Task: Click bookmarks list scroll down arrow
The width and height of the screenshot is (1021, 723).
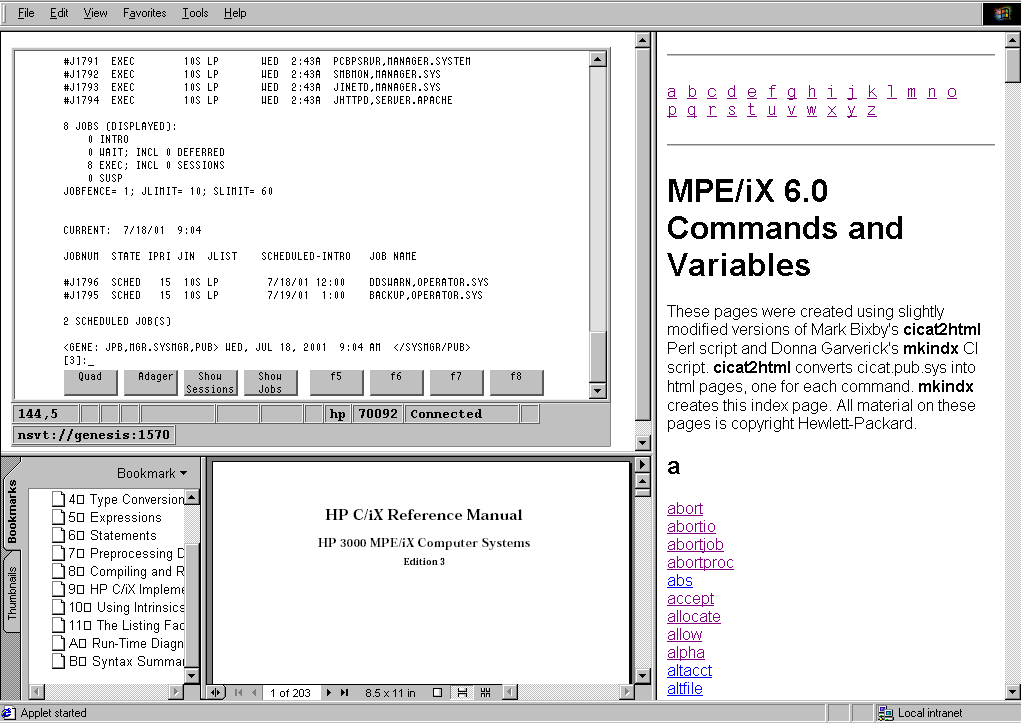Action: (191, 675)
